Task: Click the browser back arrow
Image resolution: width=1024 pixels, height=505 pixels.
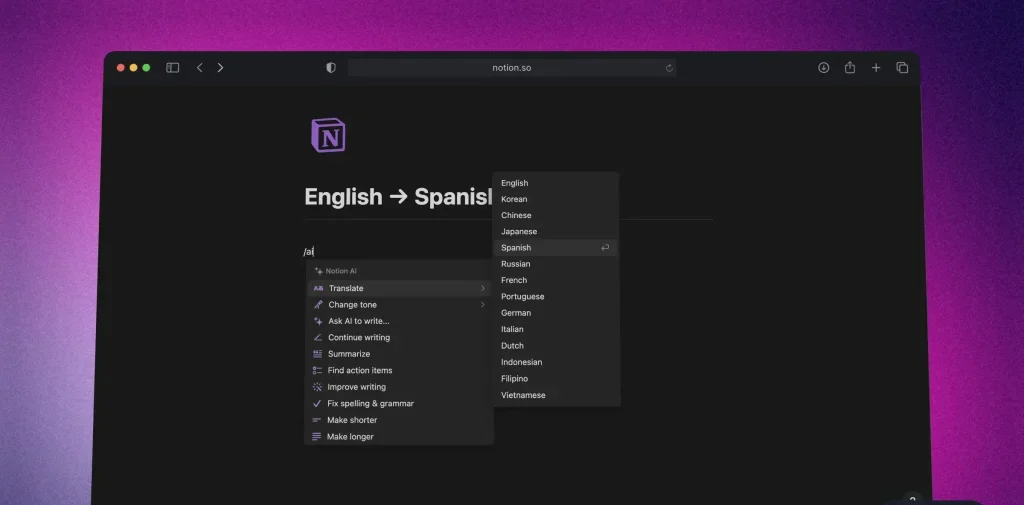Action: coord(199,68)
